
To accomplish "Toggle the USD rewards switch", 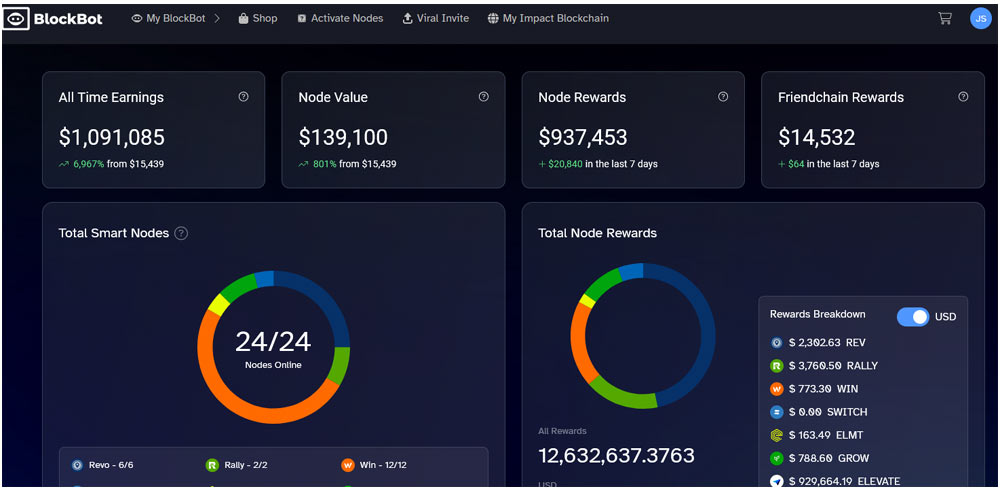I will [x=913, y=316].
